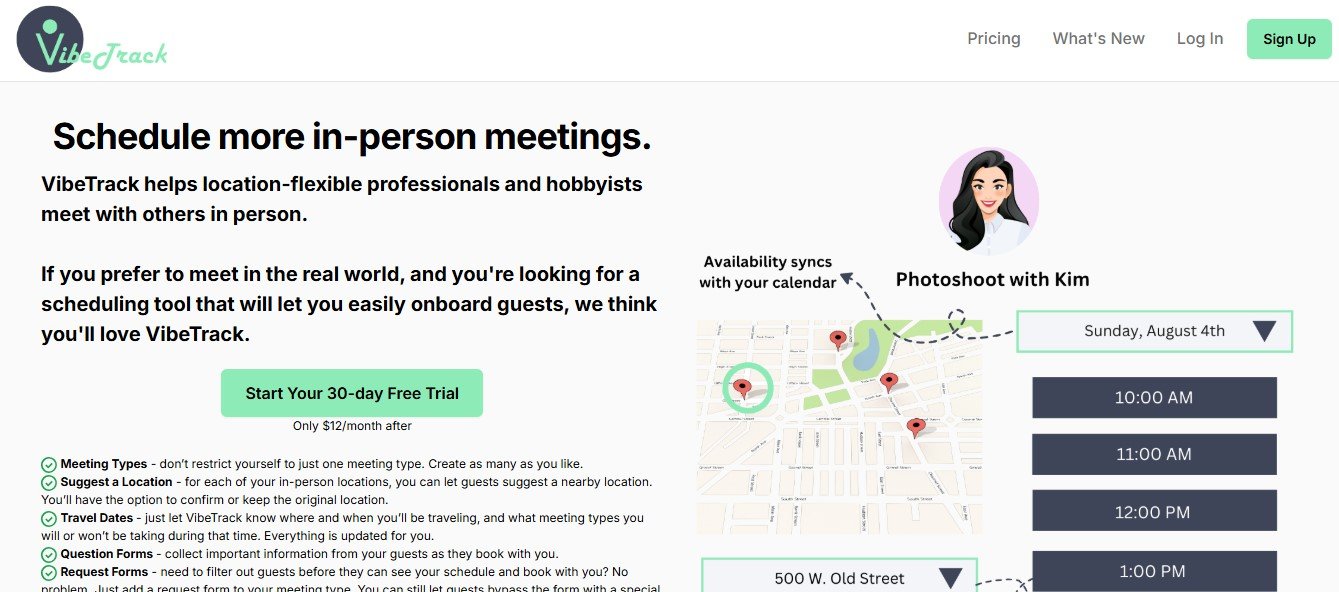This screenshot has height=592, width=1339.
Task: Click the map pin inside the green circle
Action: [742, 387]
